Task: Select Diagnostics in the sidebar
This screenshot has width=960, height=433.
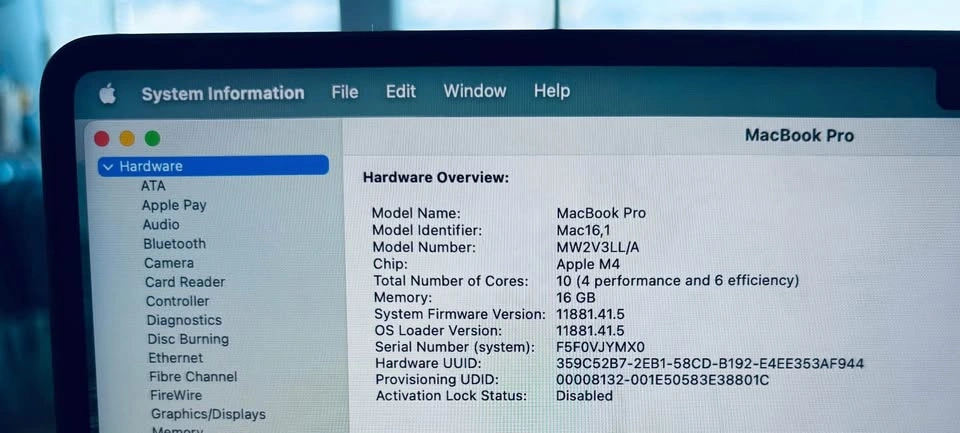Action: [x=184, y=320]
